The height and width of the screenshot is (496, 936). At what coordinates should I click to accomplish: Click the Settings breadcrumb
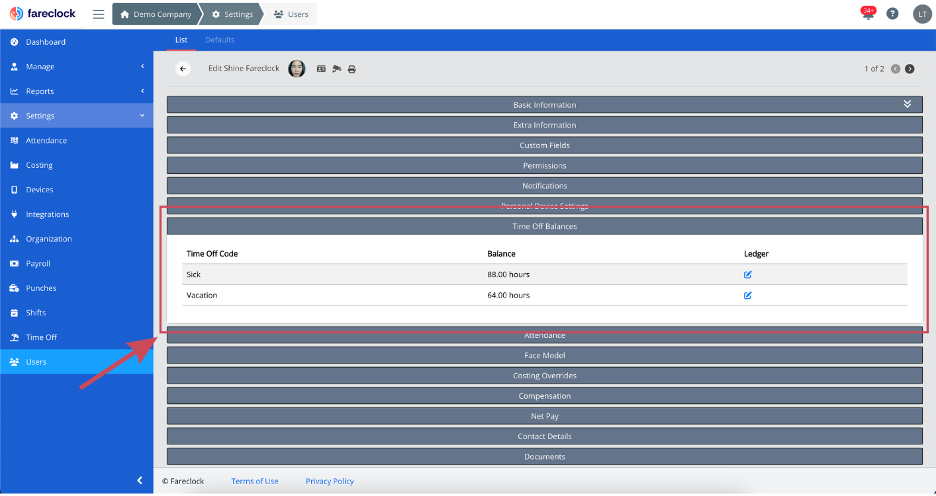[232, 14]
